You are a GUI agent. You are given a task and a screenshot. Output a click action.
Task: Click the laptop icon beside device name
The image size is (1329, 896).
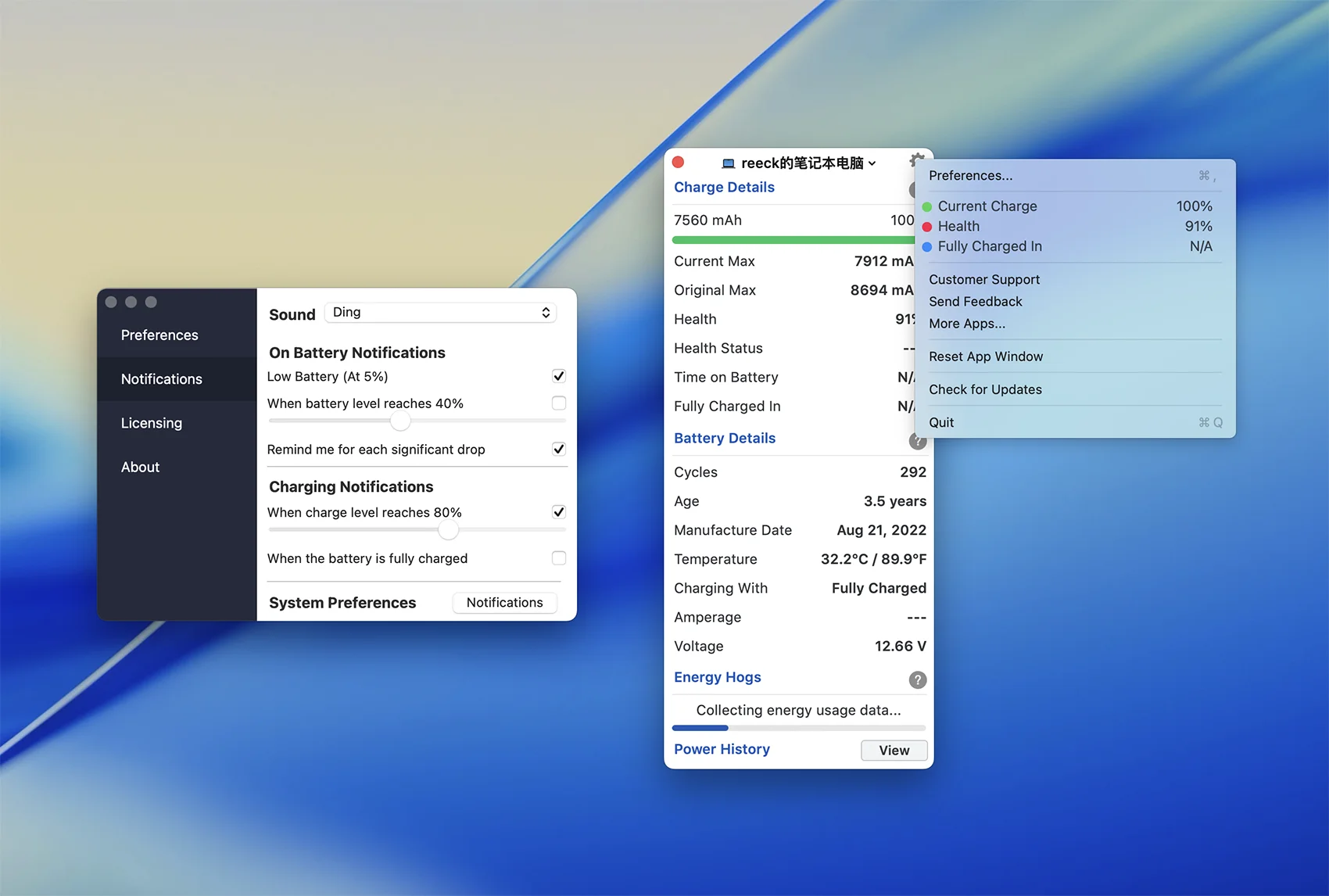tap(728, 163)
